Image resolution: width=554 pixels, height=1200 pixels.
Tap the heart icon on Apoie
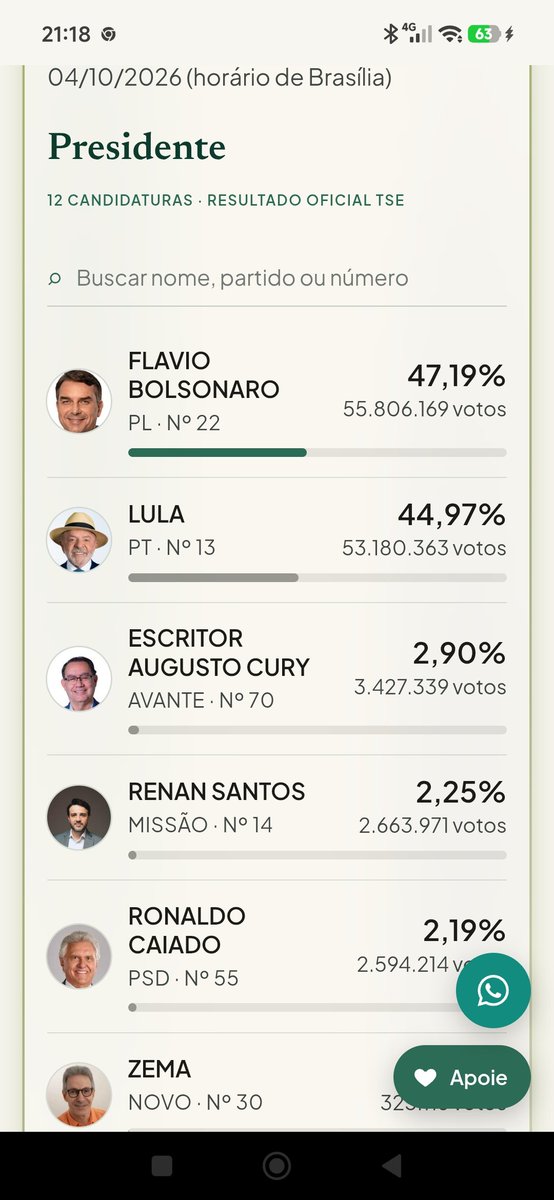click(425, 1078)
